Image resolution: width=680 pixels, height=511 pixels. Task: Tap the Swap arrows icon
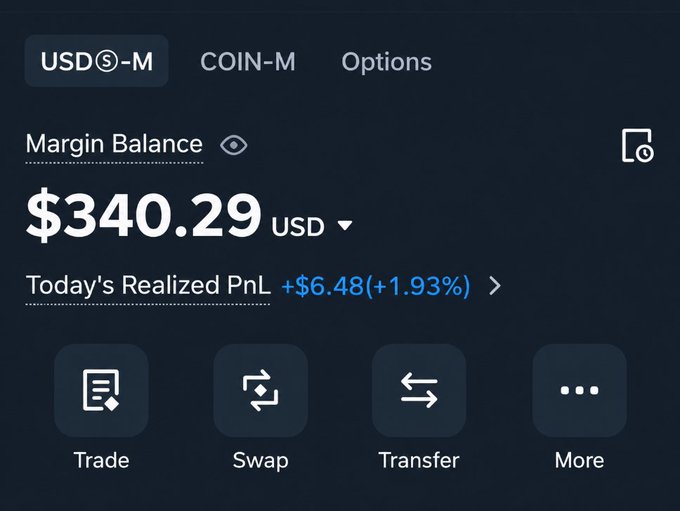click(x=261, y=390)
